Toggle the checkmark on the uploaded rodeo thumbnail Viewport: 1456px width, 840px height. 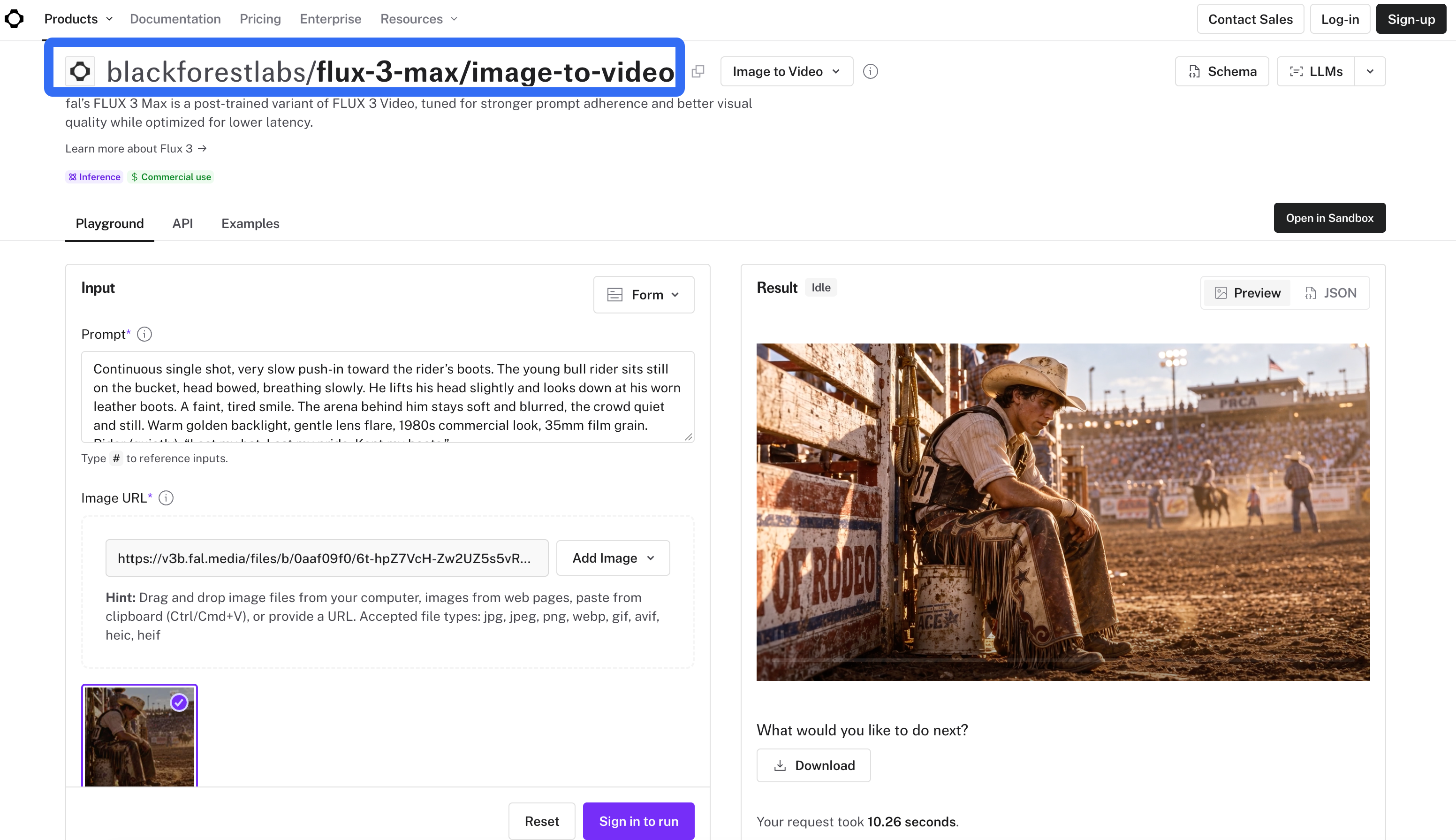[179, 702]
